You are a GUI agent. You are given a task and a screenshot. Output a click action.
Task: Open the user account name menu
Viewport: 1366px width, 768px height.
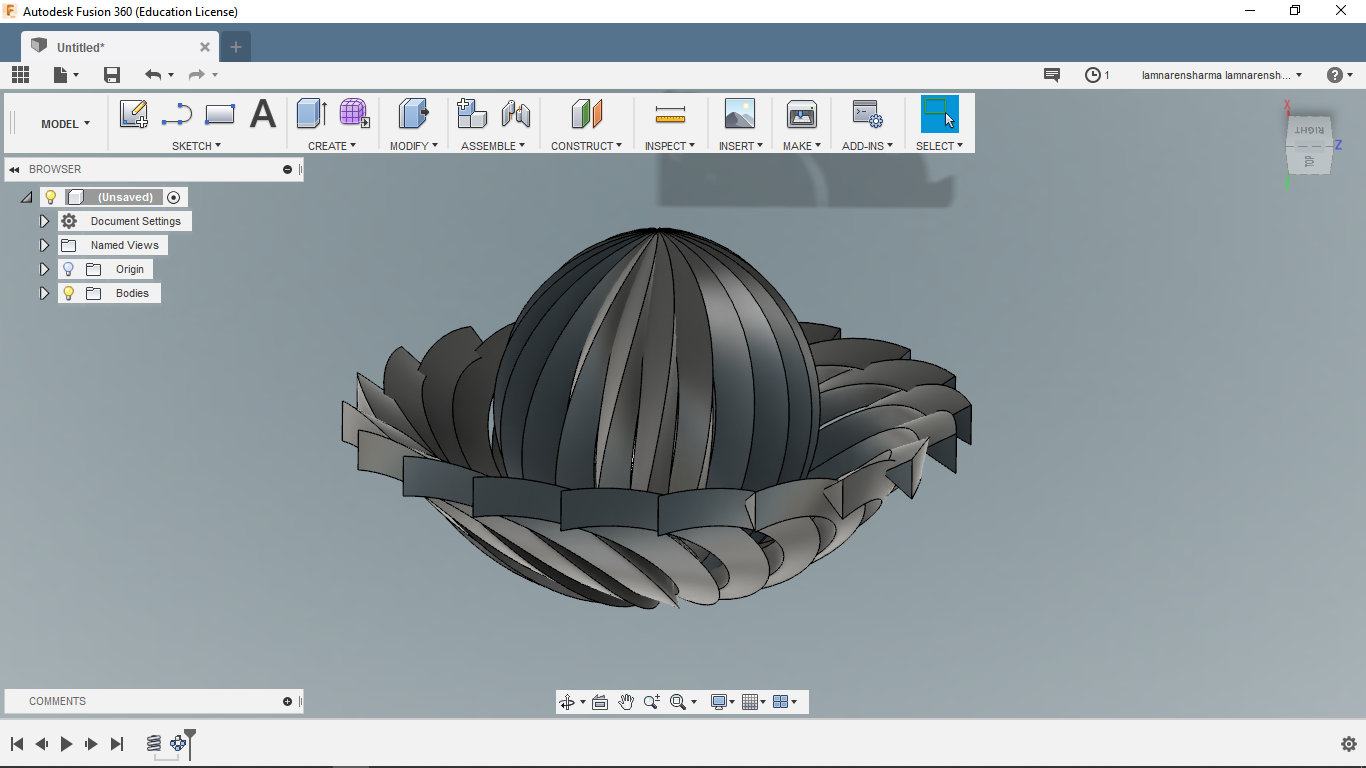coord(1222,75)
